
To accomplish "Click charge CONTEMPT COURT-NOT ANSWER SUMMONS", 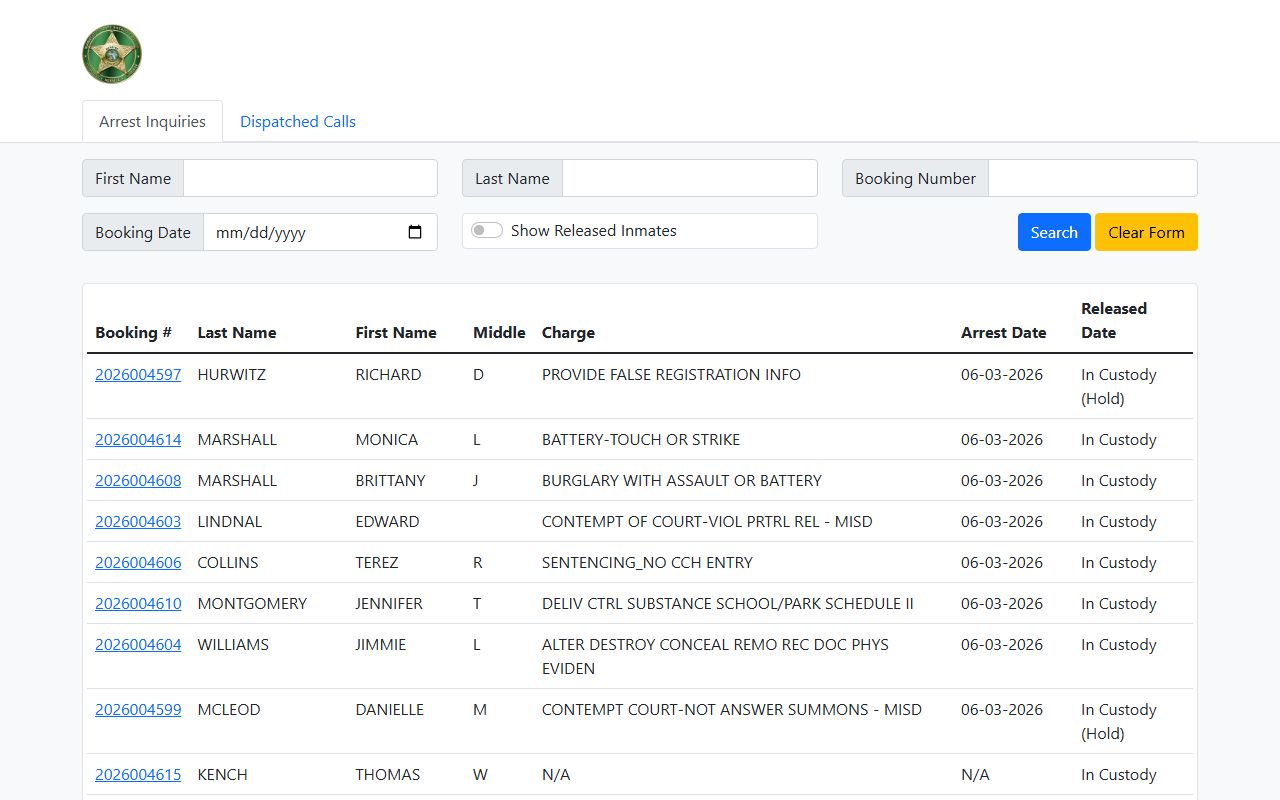I will [732, 709].
